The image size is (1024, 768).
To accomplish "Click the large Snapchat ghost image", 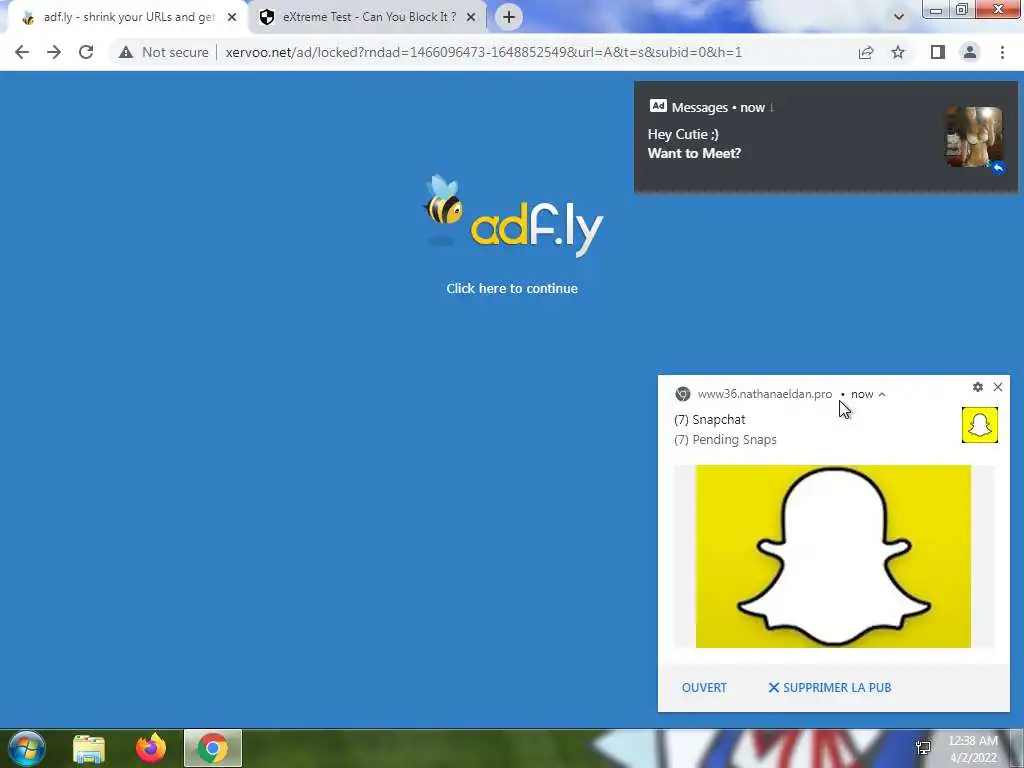I will click(833, 556).
